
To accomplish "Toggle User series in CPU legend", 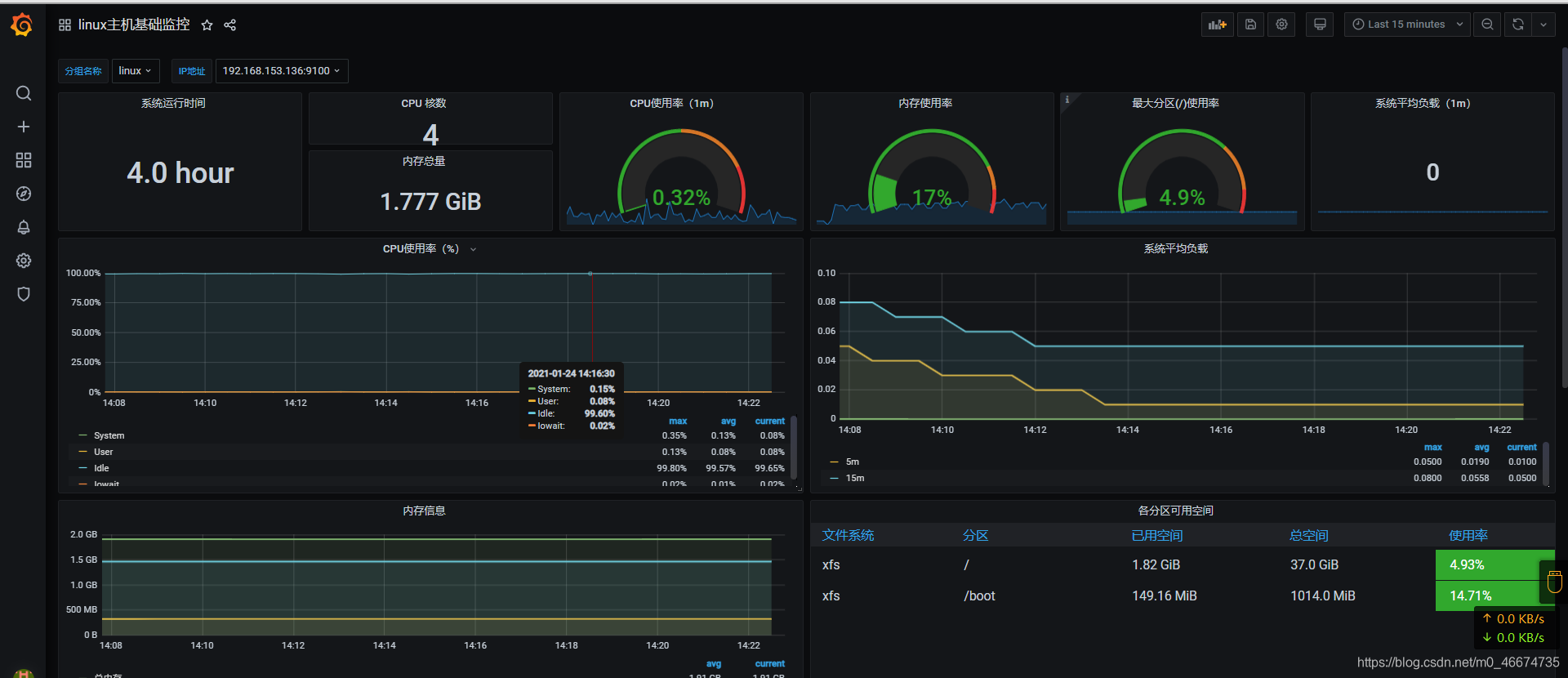I will pyautogui.click(x=104, y=453).
